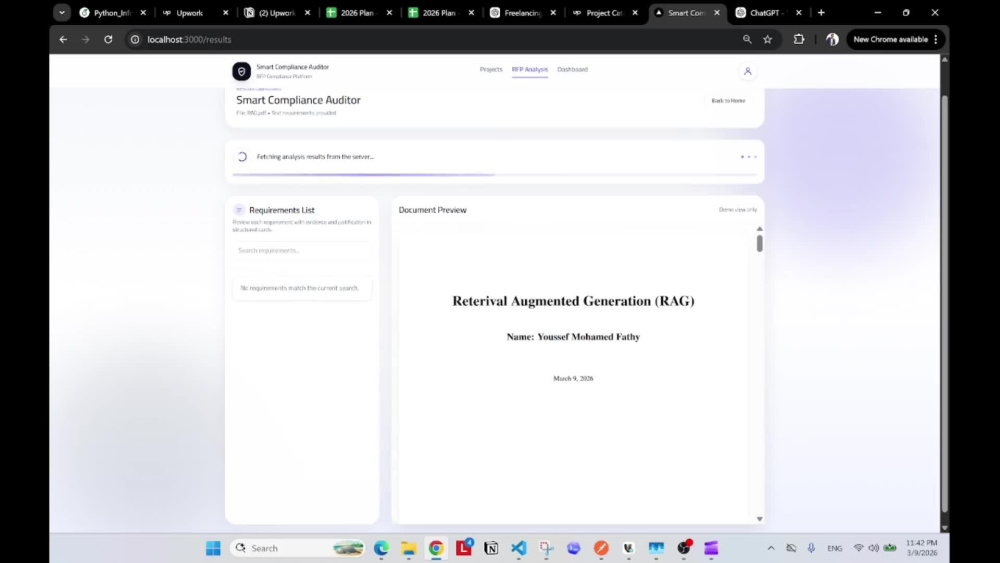Screen dimensions: 1000x563
Task: Open the orange Postman icon on taskbar
Action: click(601, 548)
